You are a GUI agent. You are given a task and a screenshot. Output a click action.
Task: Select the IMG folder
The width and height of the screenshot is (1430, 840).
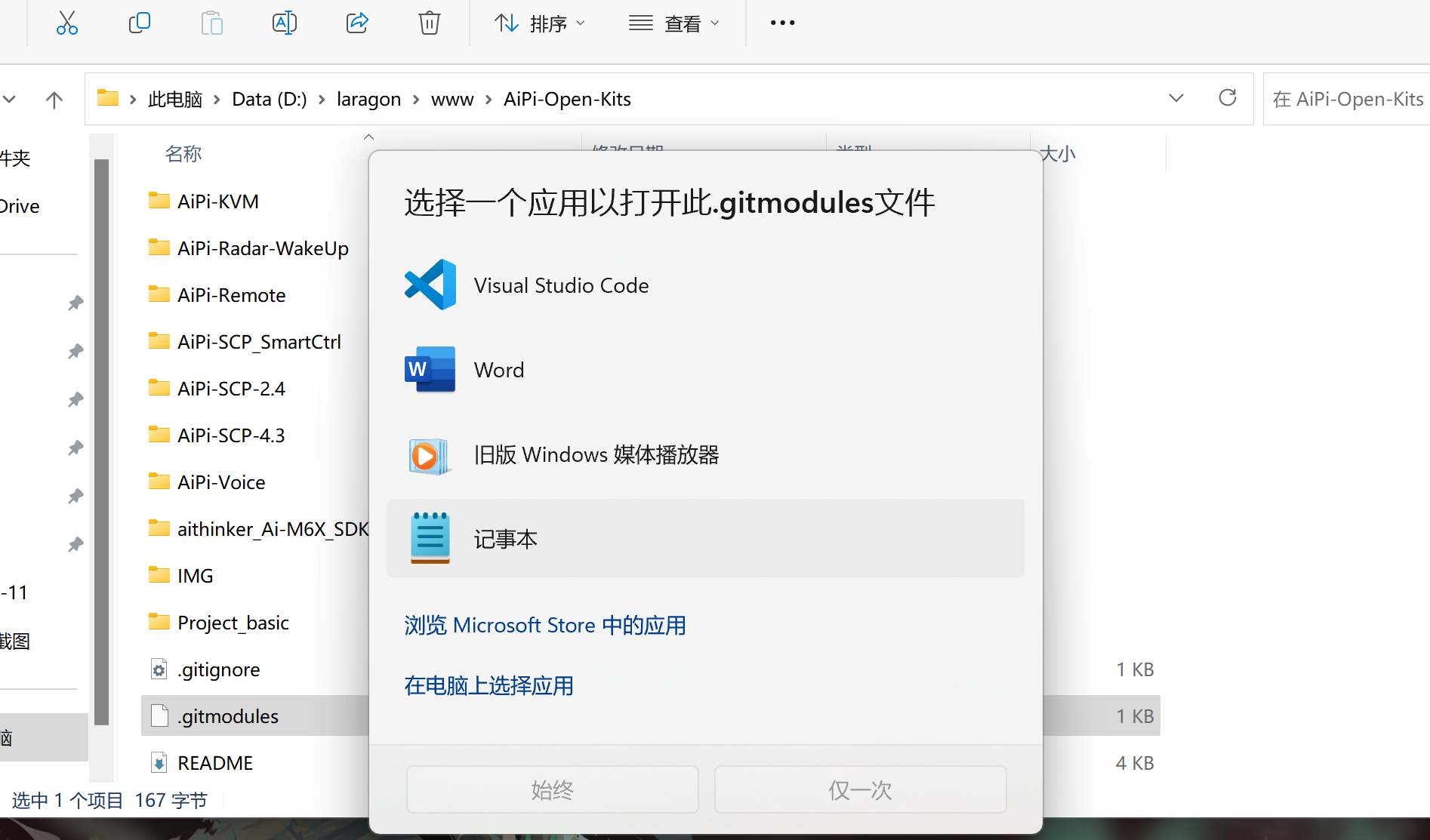[195, 576]
